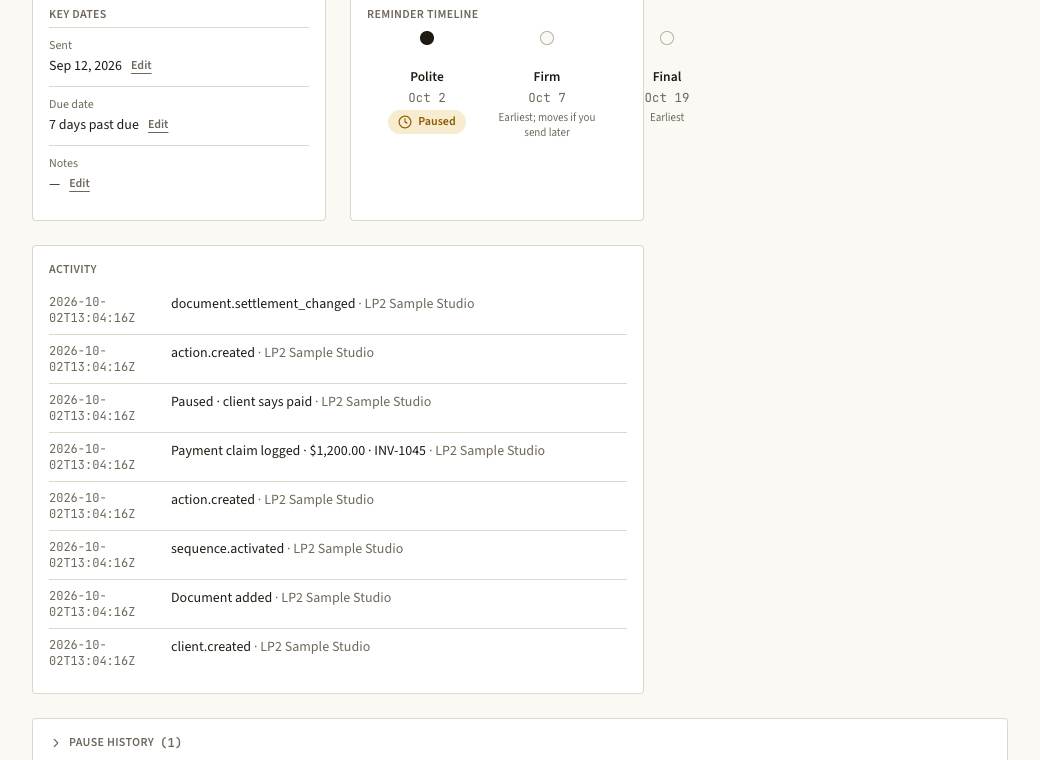The image size is (1040, 760).
Task: Select the Final reminder timeline dot
Action: click(667, 38)
